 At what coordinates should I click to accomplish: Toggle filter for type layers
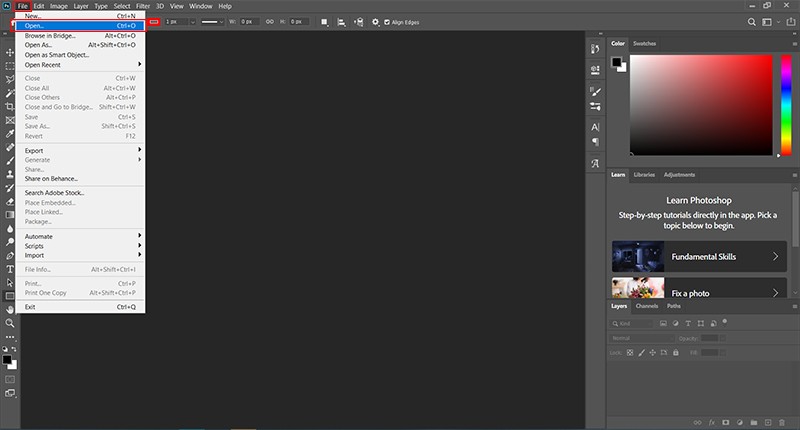pos(688,323)
